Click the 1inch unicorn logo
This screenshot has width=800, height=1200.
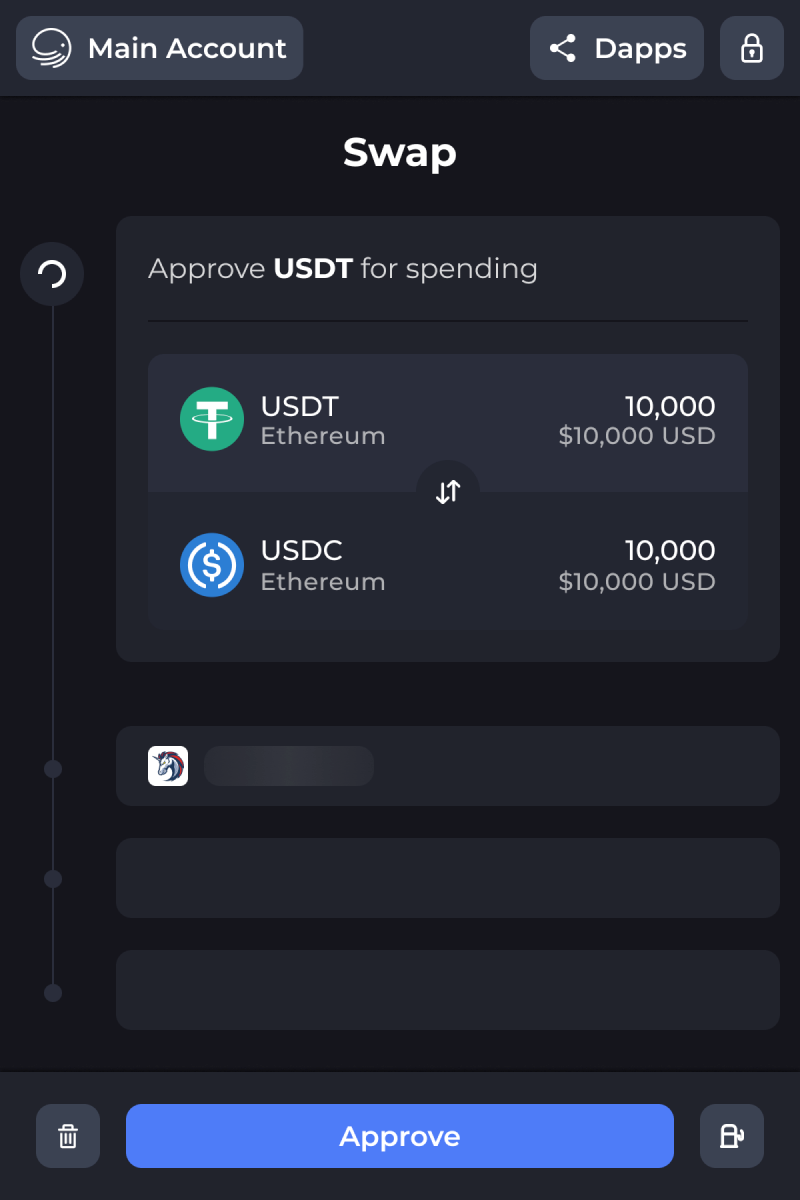click(x=168, y=766)
